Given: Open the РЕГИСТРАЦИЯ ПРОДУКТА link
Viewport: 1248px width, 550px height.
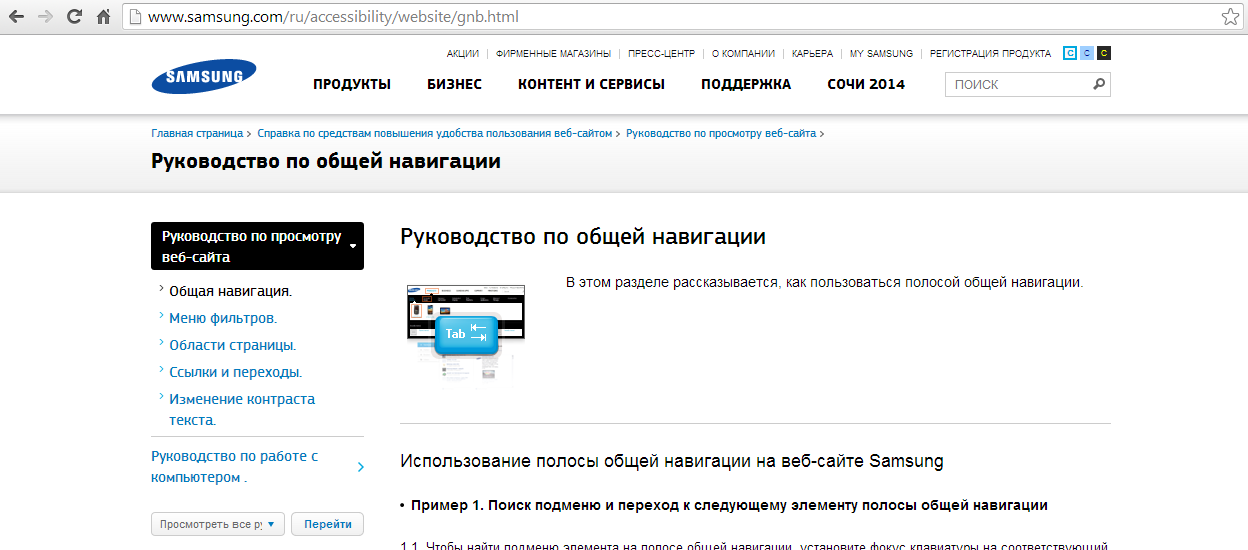Looking at the screenshot, I should [x=990, y=54].
